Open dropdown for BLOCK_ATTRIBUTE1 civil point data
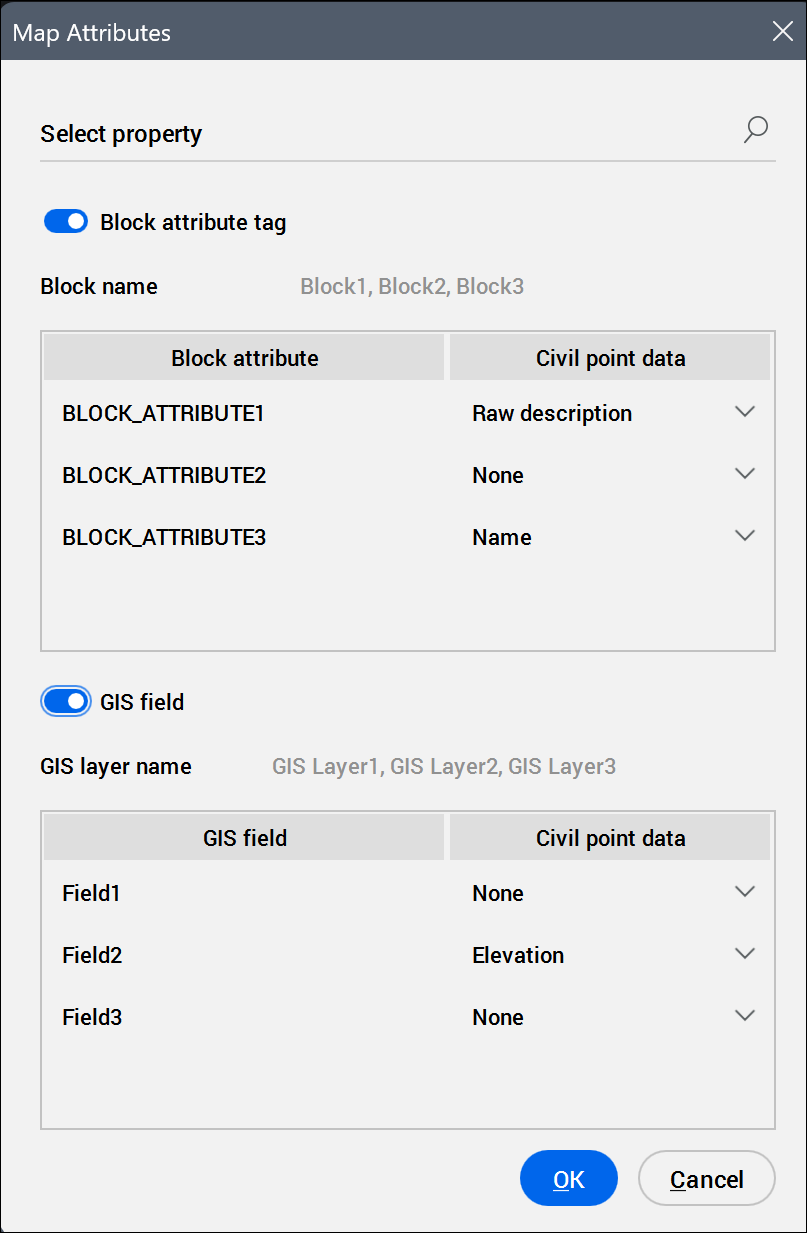Viewport: 807px width, 1233px height. click(x=744, y=412)
